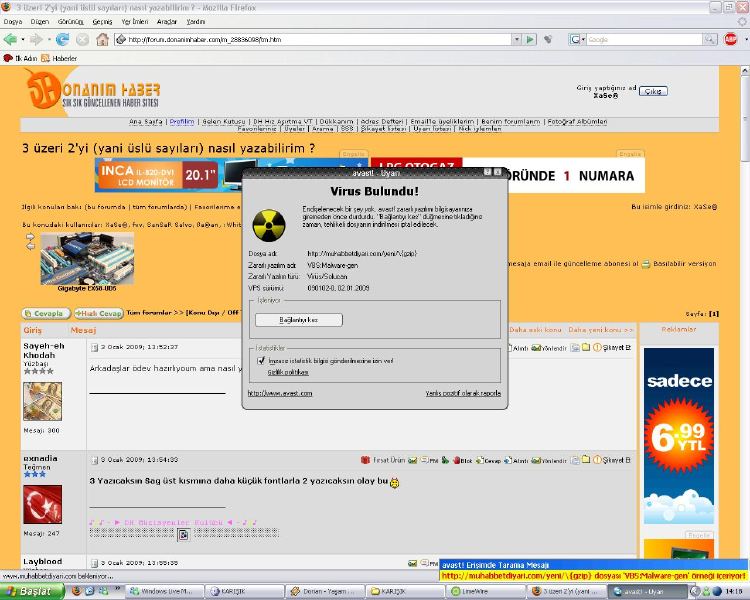This screenshot has width=750, height=600.
Task: Click the Çıkış logout button
Action: tap(653, 91)
